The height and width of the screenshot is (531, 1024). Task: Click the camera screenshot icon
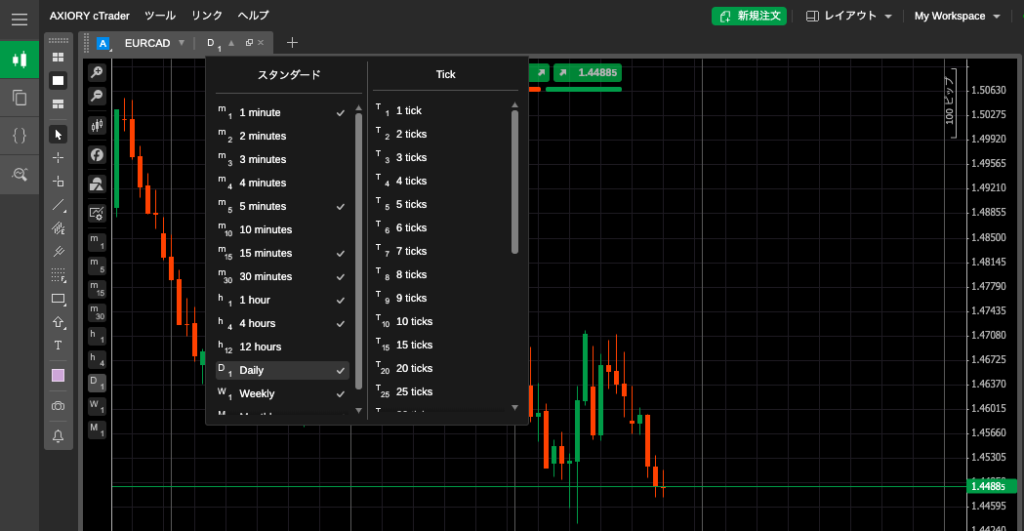click(x=58, y=405)
